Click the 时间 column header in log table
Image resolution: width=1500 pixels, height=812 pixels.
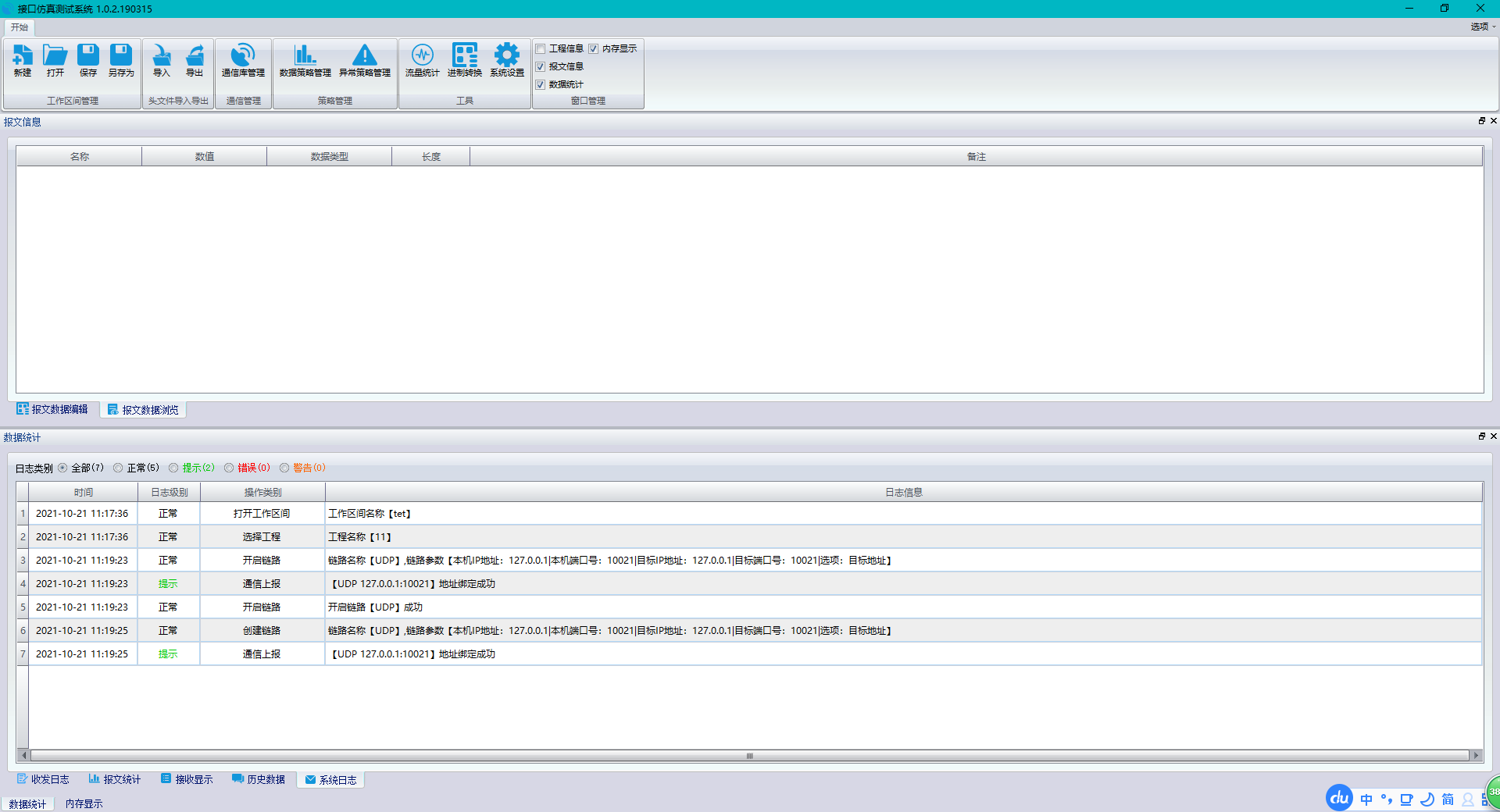point(84,493)
